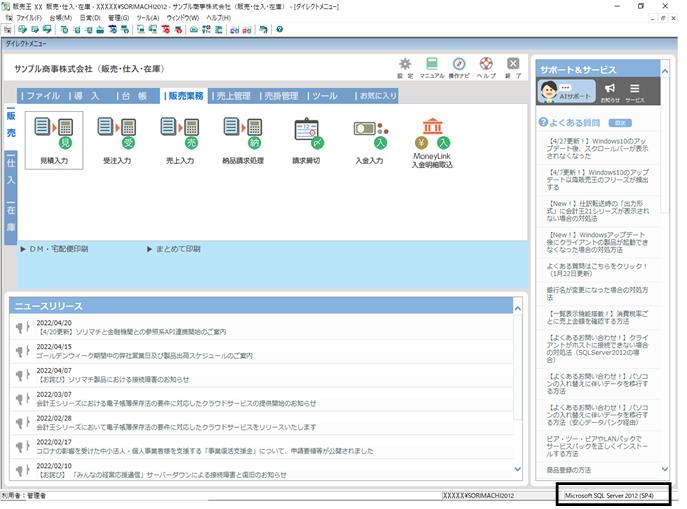Open the 売上入力 sales entry icon
This screenshot has height=509, width=687.
pos(180,140)
